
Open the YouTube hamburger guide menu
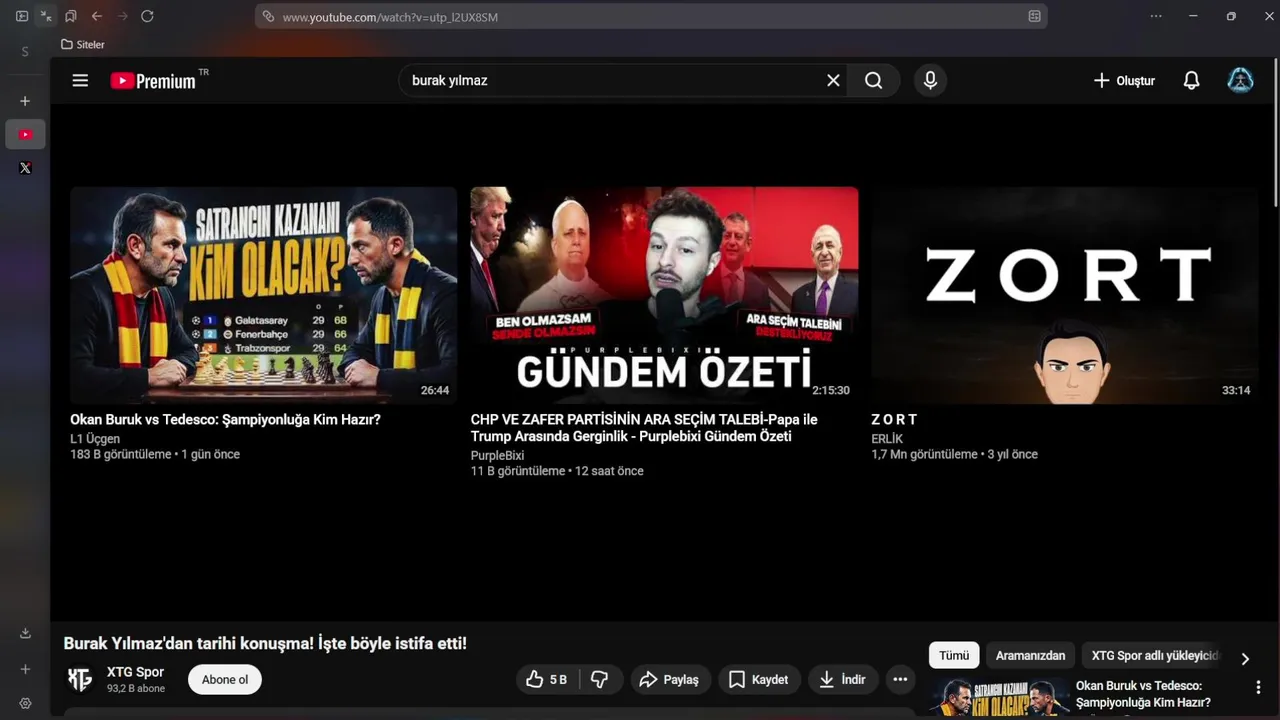click(80, 81)
